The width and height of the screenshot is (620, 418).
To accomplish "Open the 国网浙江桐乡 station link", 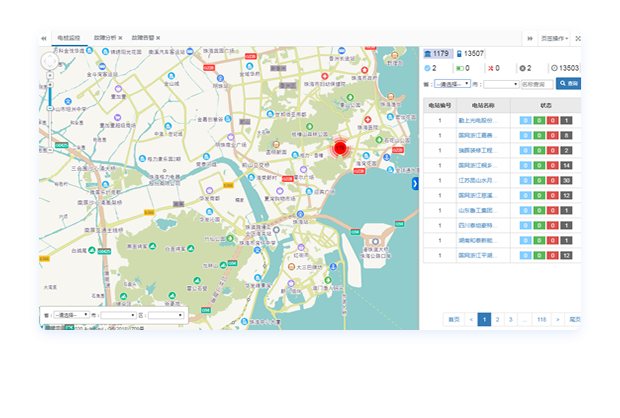I will pos(477,166).
